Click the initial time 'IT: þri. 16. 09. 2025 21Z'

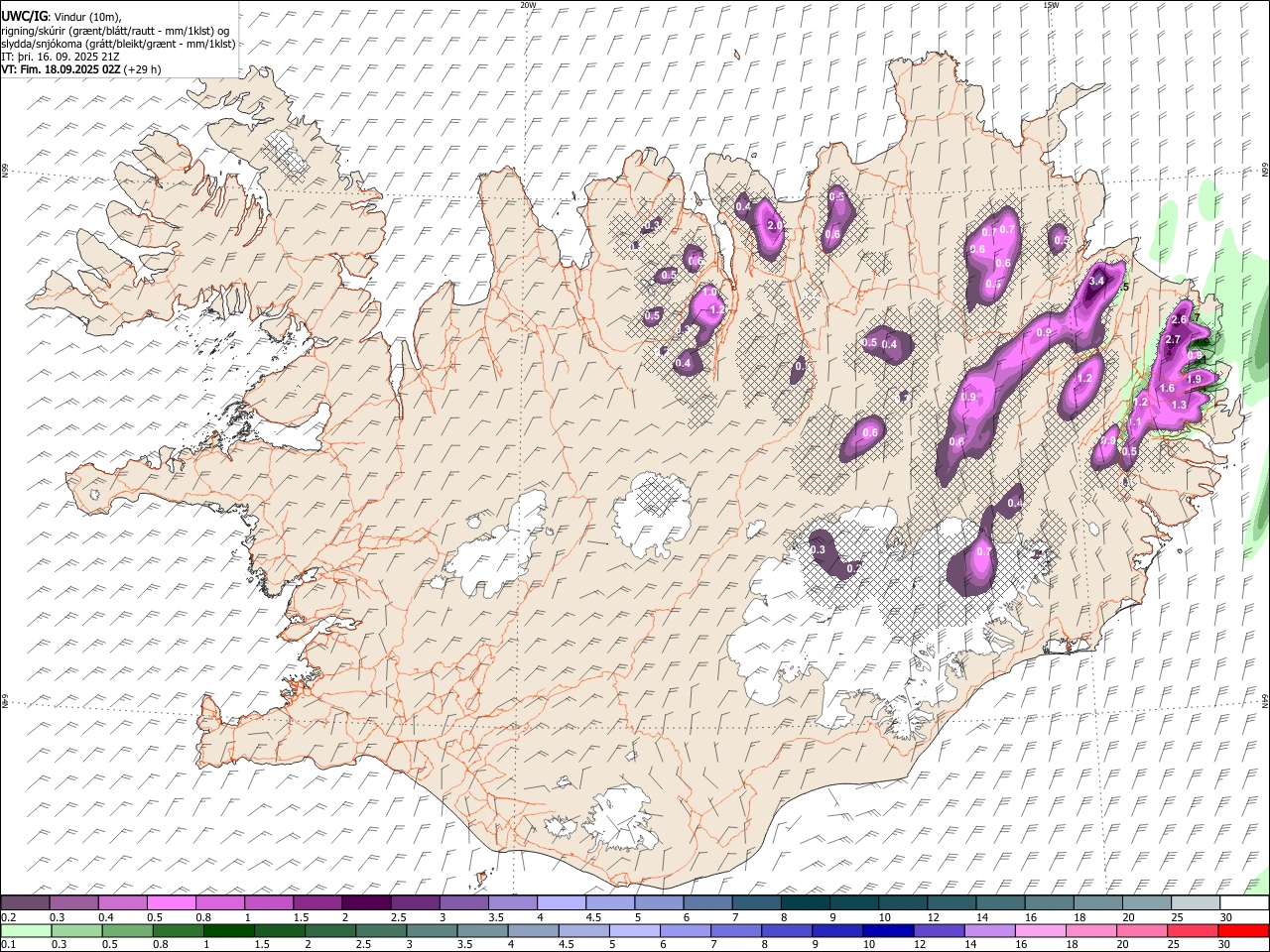pyautogui.click(x=59, y=57)
